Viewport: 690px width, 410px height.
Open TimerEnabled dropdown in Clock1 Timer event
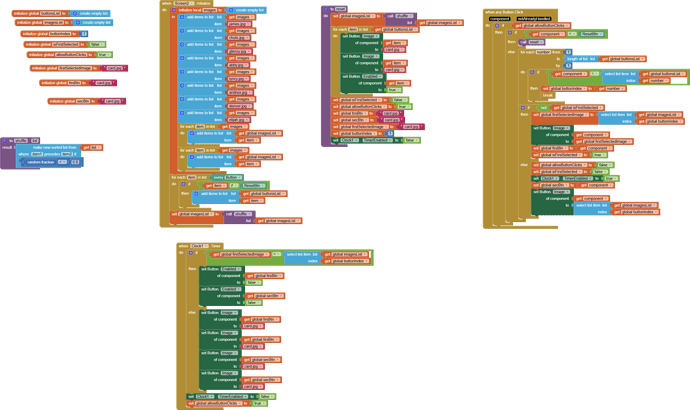point(234,397)
